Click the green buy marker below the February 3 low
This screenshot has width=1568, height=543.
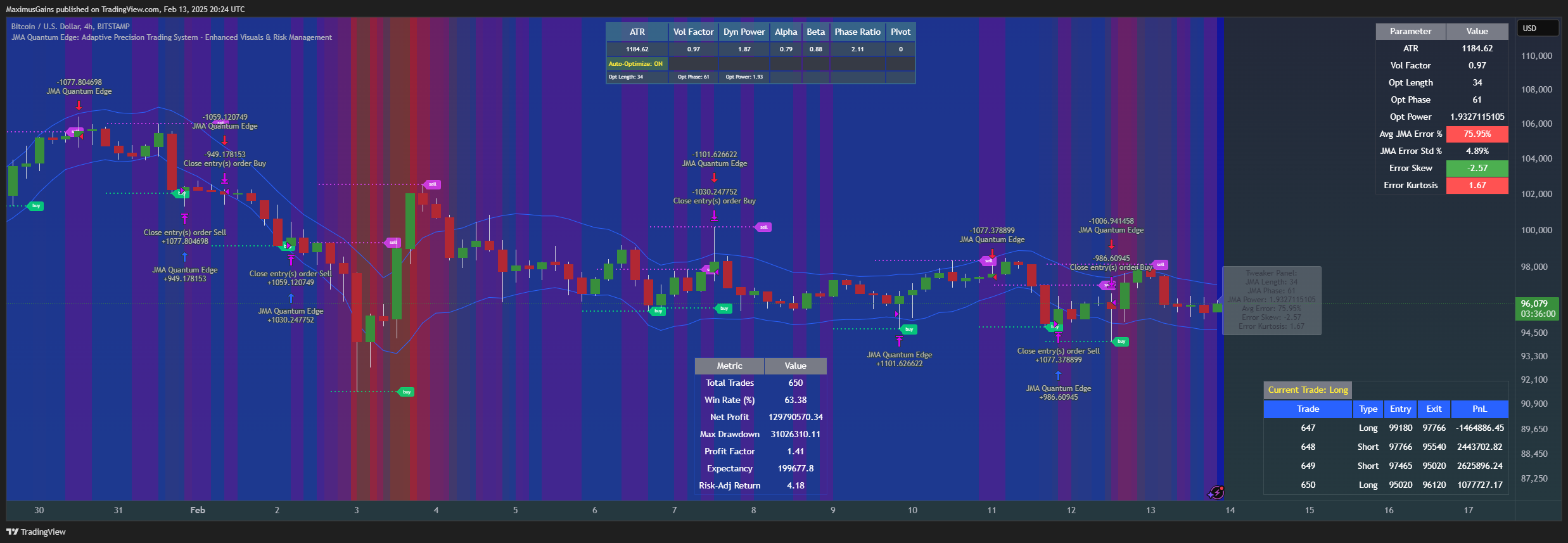click(x=406, y=392)
